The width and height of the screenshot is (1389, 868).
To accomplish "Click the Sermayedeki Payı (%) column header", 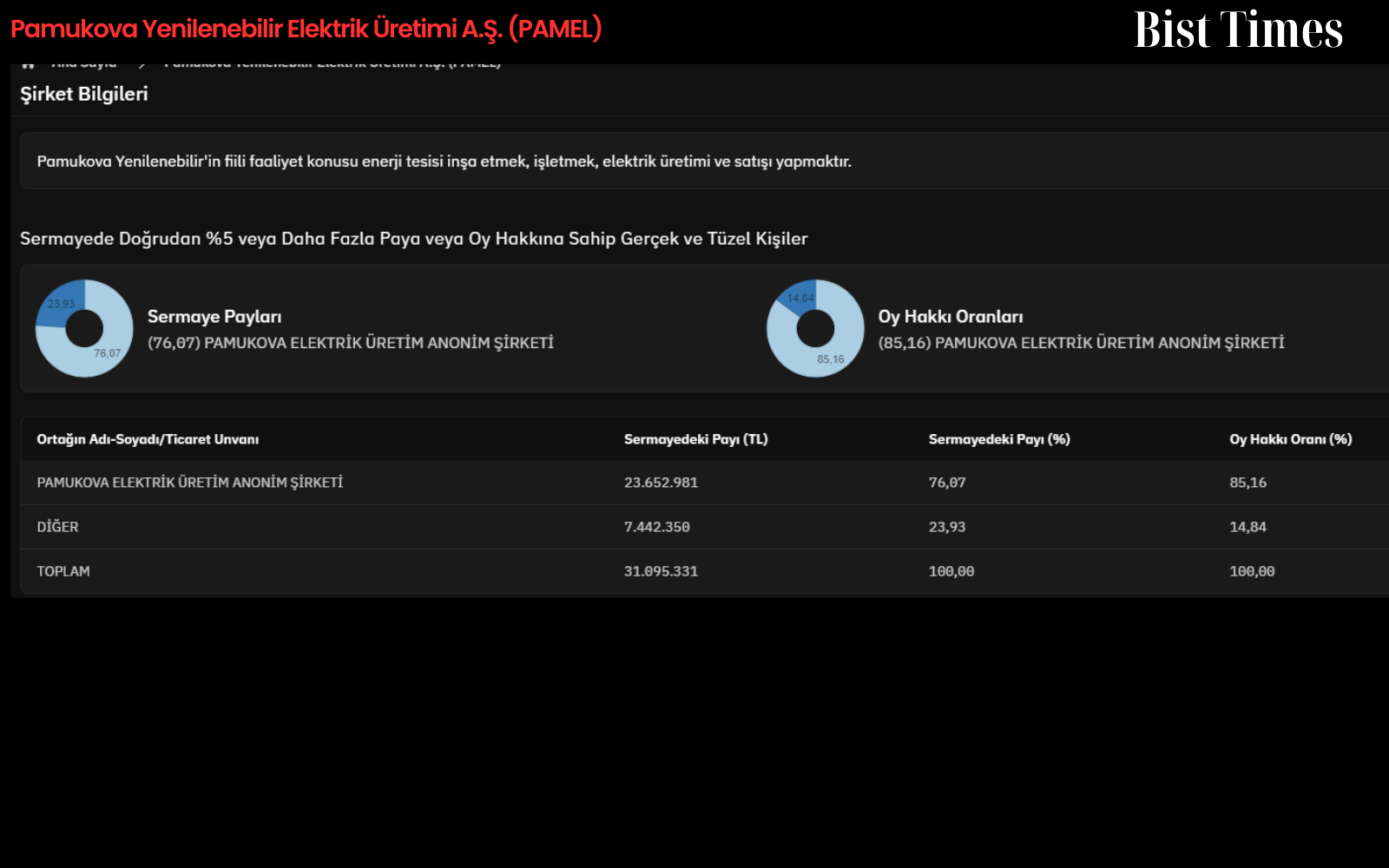I will pyautogui.click(x=999, y=439).
